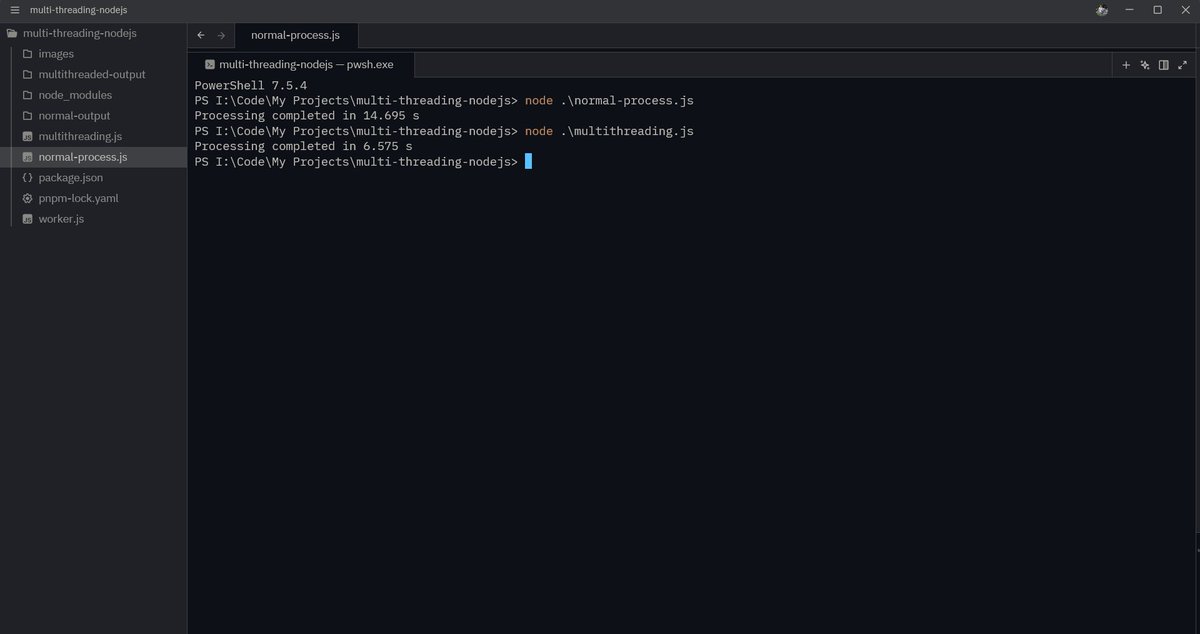Zoom the terminal panel with the expand arrows
The height and width of the screenshot is (634, 1200).
click(1183, 65)
